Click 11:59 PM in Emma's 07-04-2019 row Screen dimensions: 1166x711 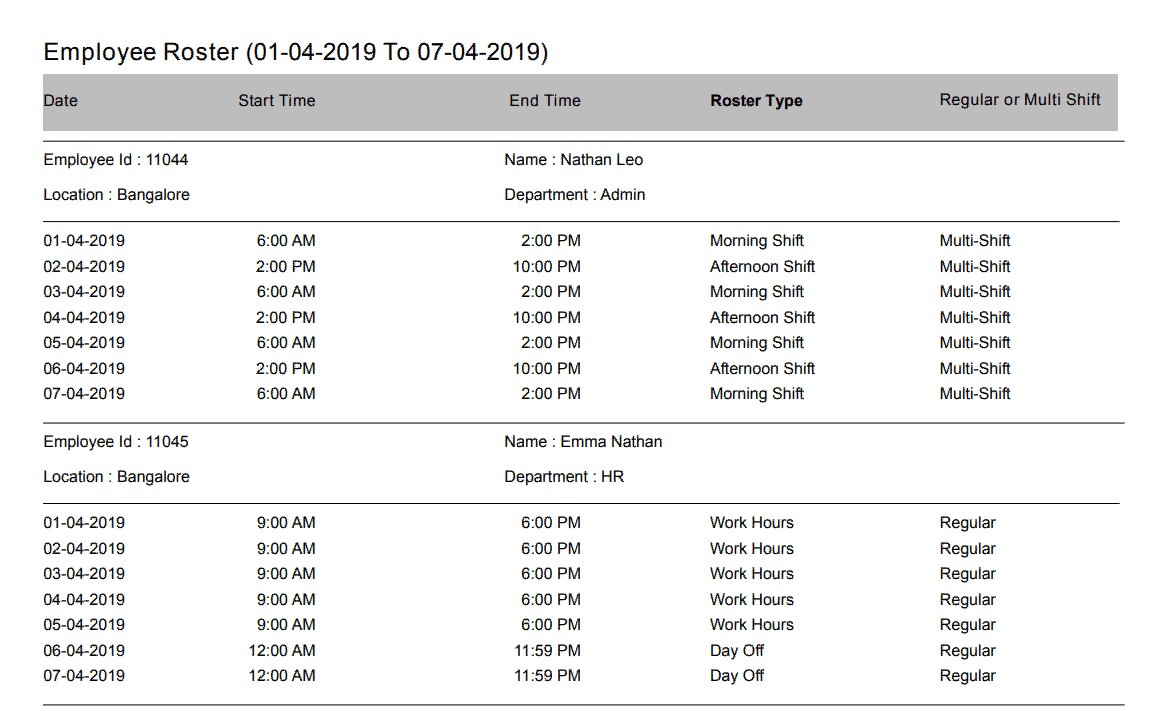pos(547,676)
